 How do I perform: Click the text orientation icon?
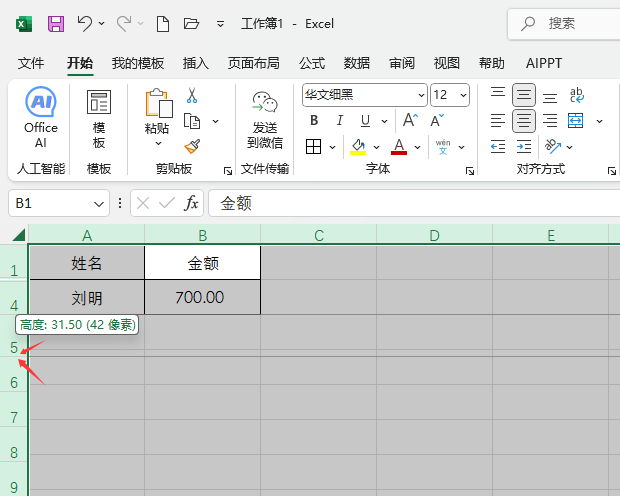[x=553, y=147]
